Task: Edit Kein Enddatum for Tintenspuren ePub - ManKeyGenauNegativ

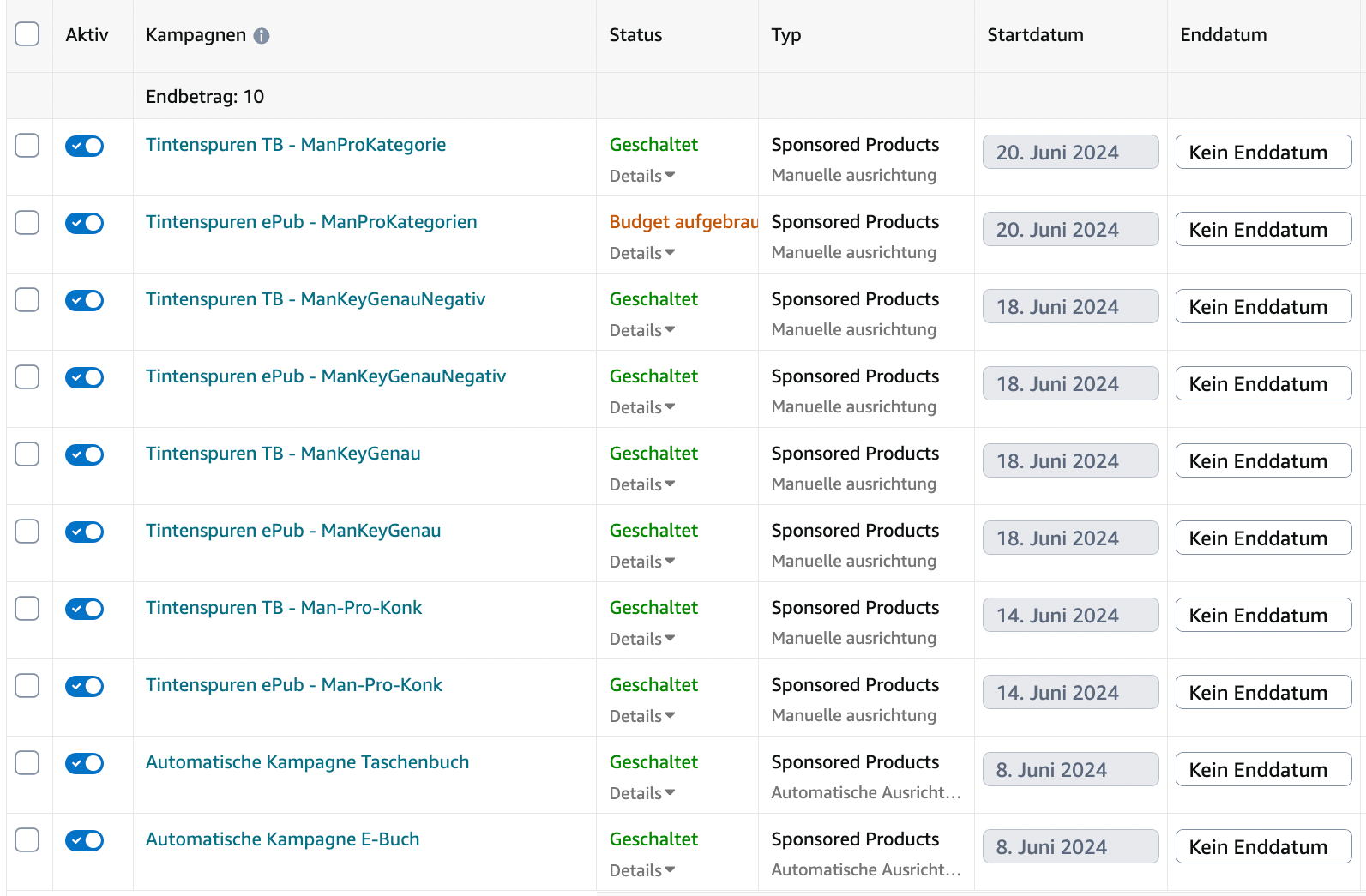Action: 1263,383
